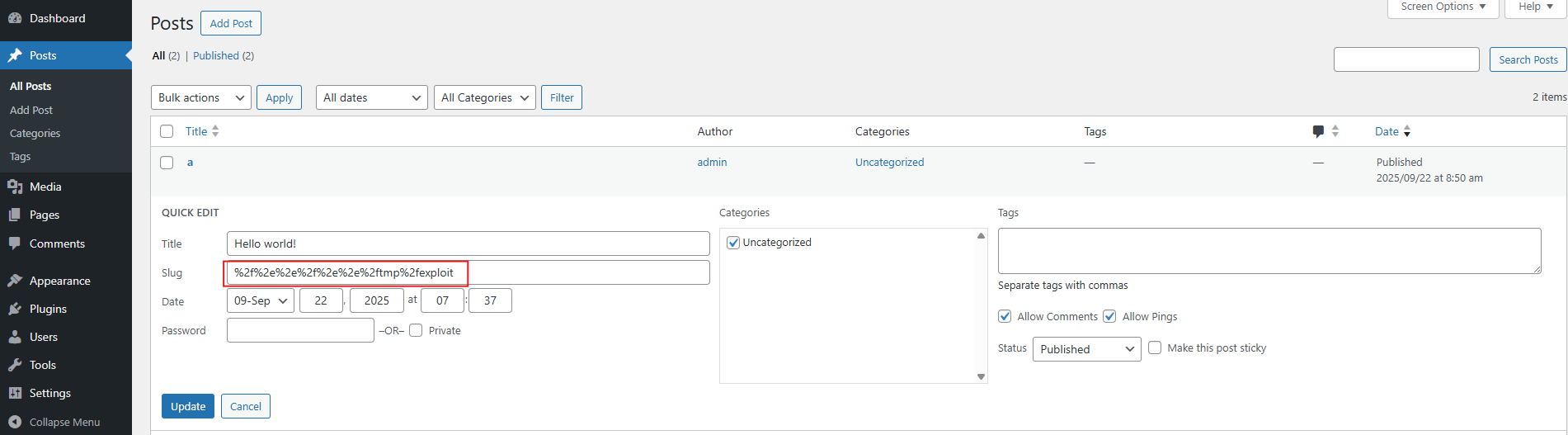Click the year field showing 2025

[x=377, y=300]
